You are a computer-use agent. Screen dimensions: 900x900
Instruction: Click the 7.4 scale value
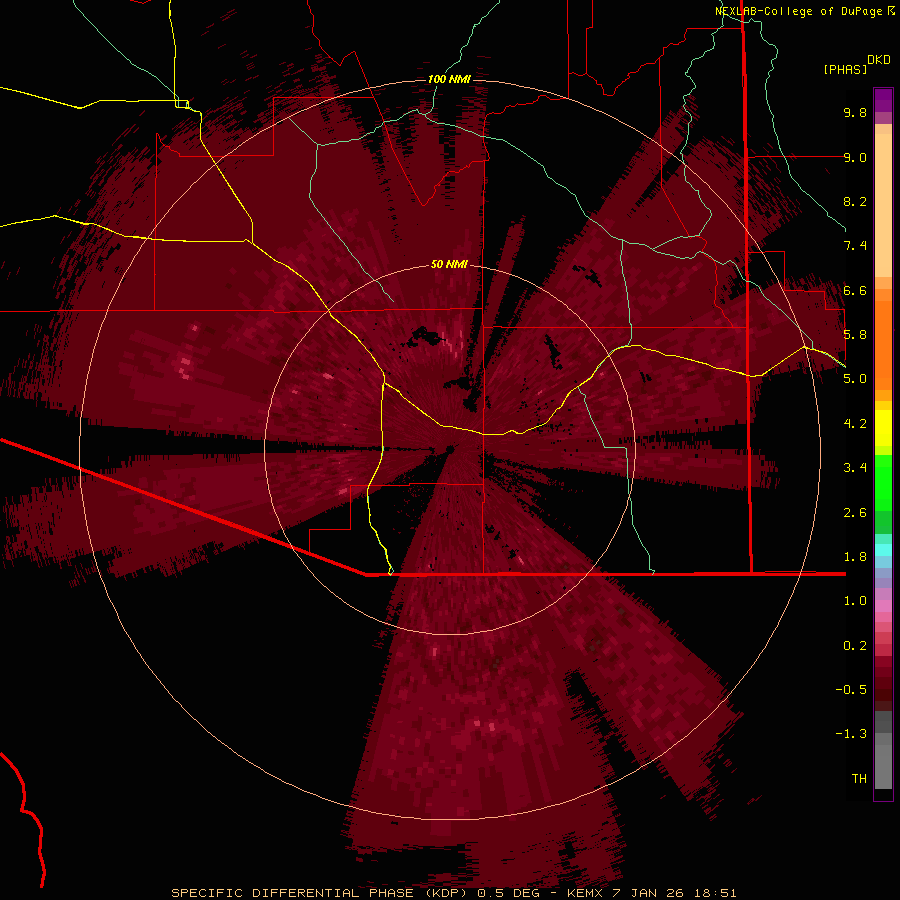click(x=855, y=246)
